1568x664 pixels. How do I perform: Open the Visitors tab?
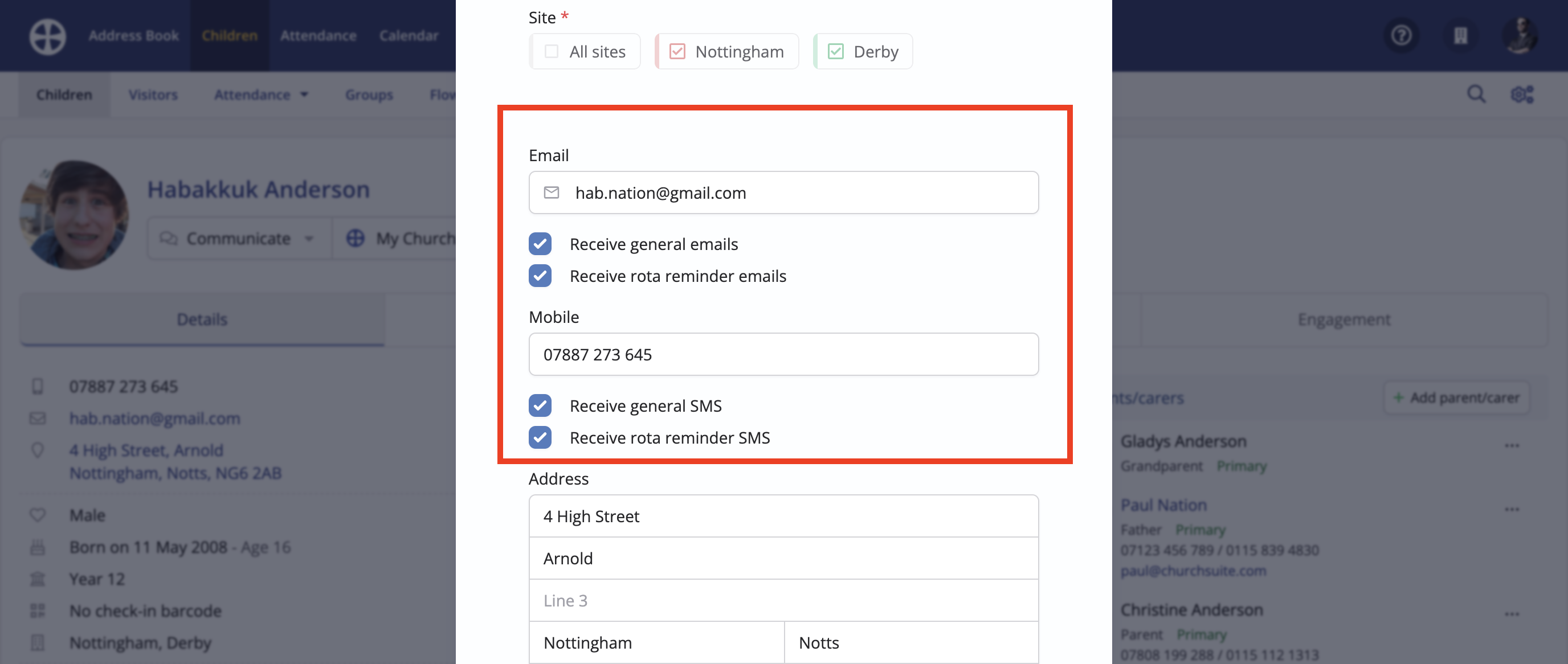pyautogui.click(x=153, y=95)
